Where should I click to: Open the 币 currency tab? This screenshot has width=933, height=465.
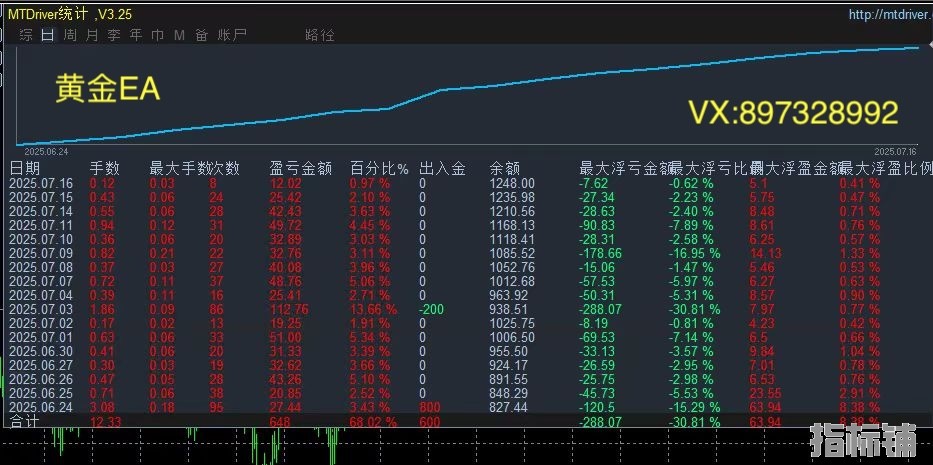158,35
